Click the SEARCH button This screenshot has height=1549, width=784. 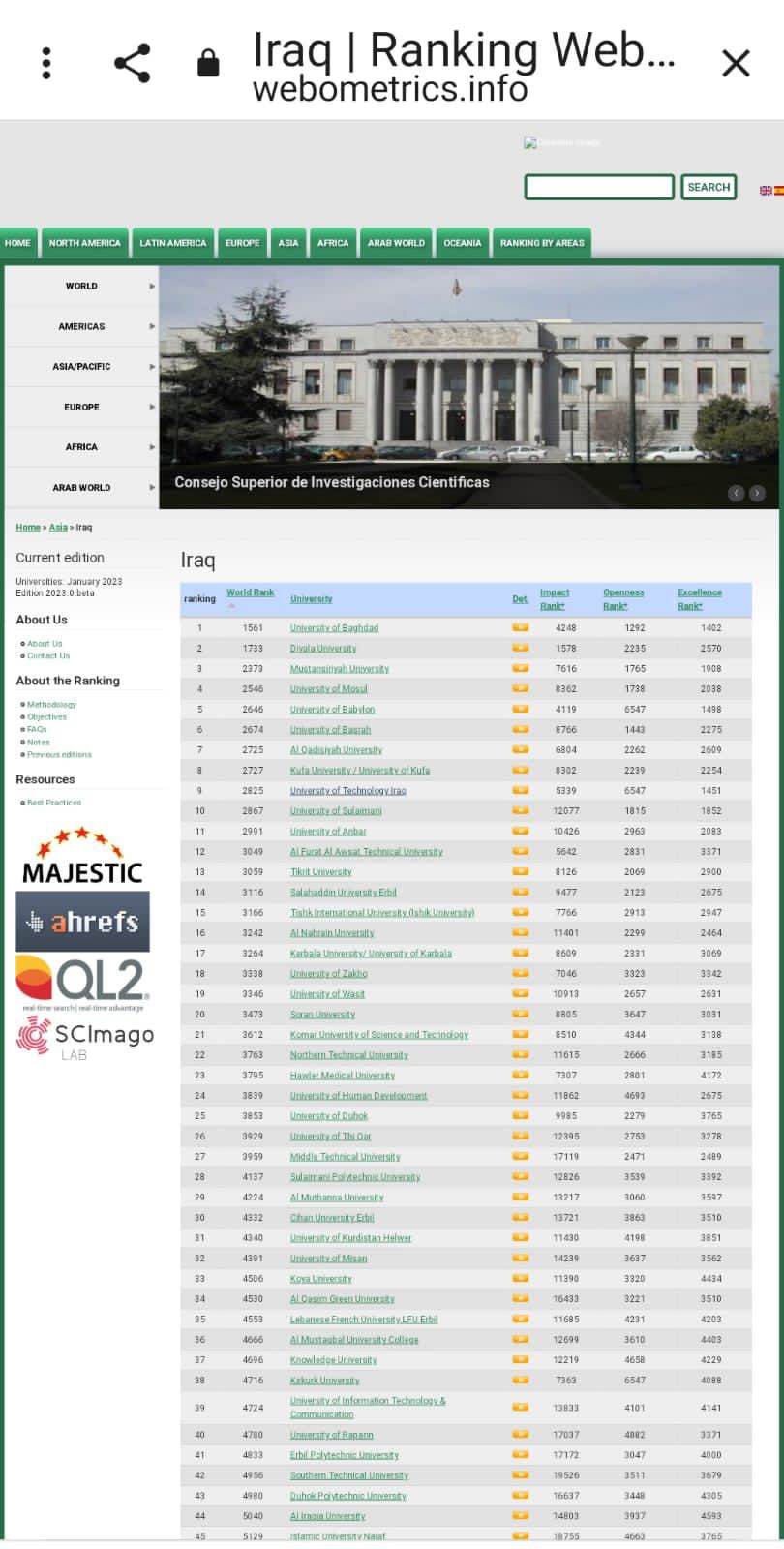click(x=709, y=187)
